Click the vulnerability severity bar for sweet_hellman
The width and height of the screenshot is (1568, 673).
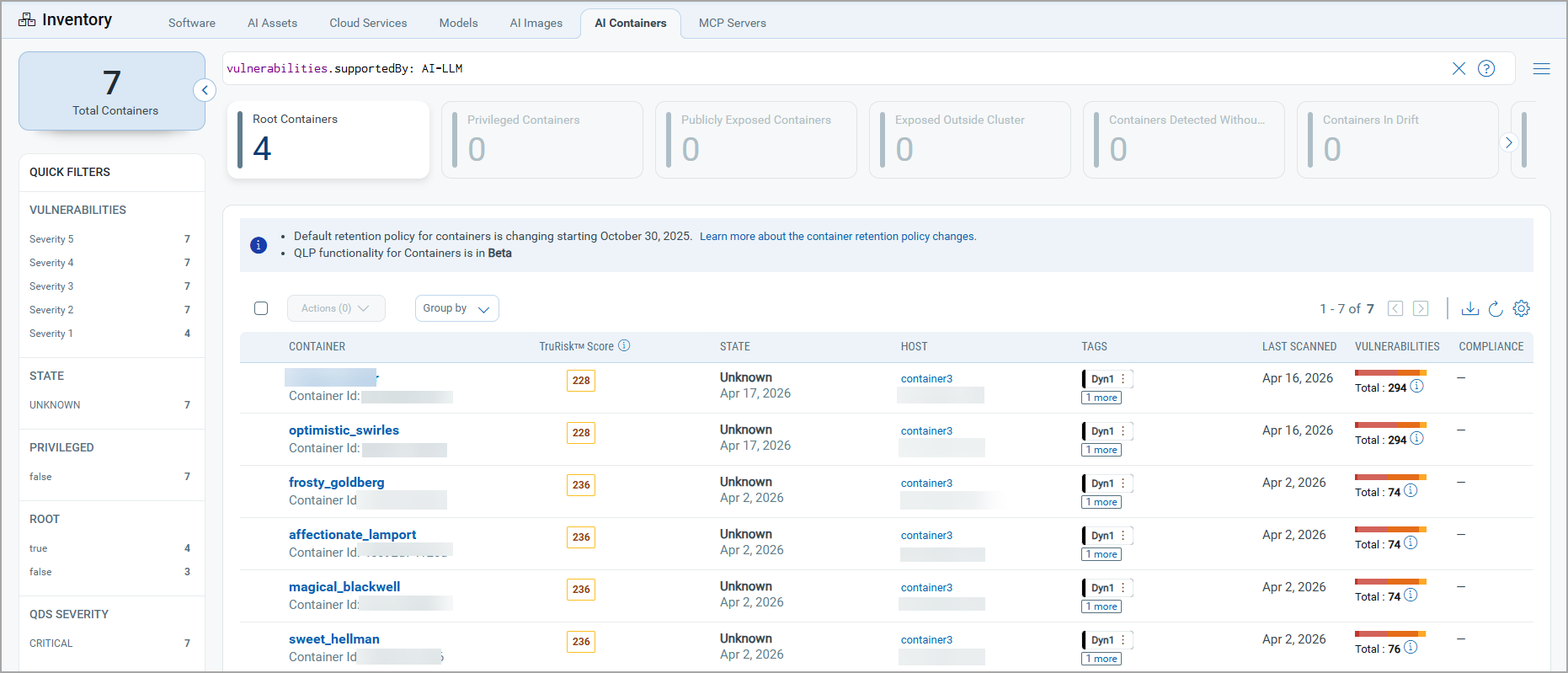tap(1390, 633)
